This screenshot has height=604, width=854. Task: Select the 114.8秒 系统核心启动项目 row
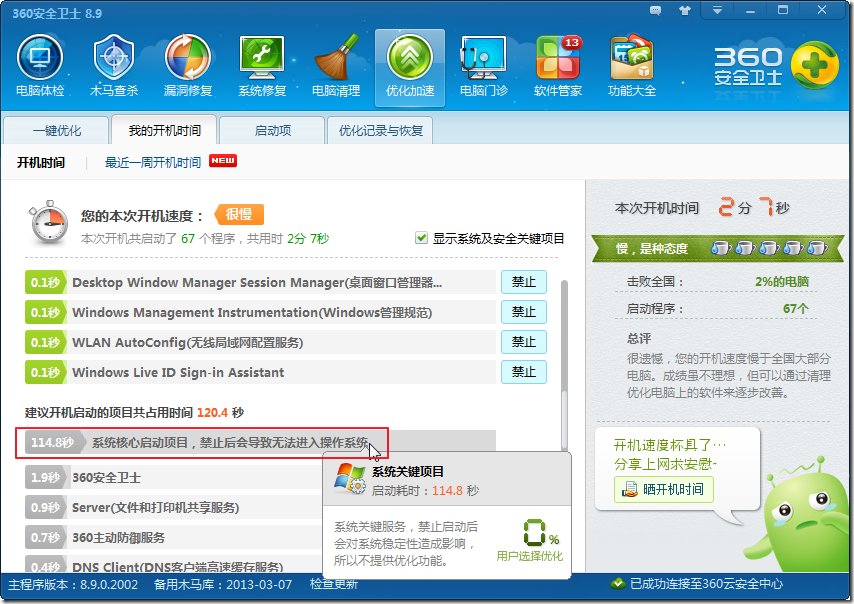tap(260, 442)
